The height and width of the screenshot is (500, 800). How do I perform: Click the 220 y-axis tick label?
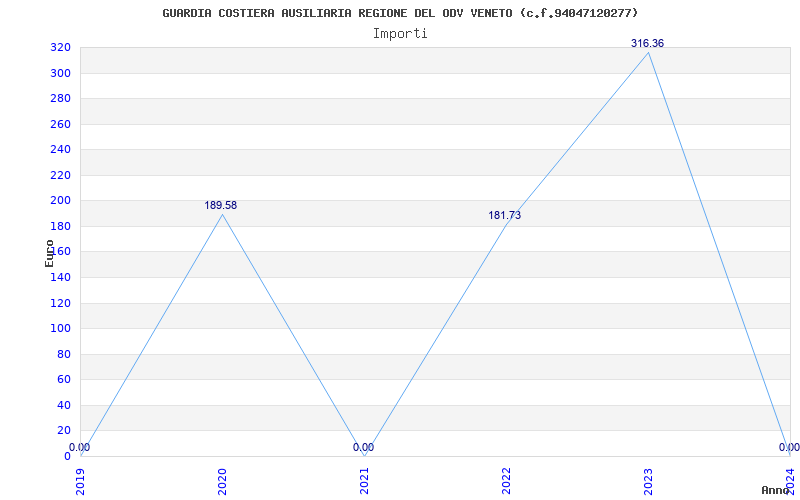tap(60, 176)
